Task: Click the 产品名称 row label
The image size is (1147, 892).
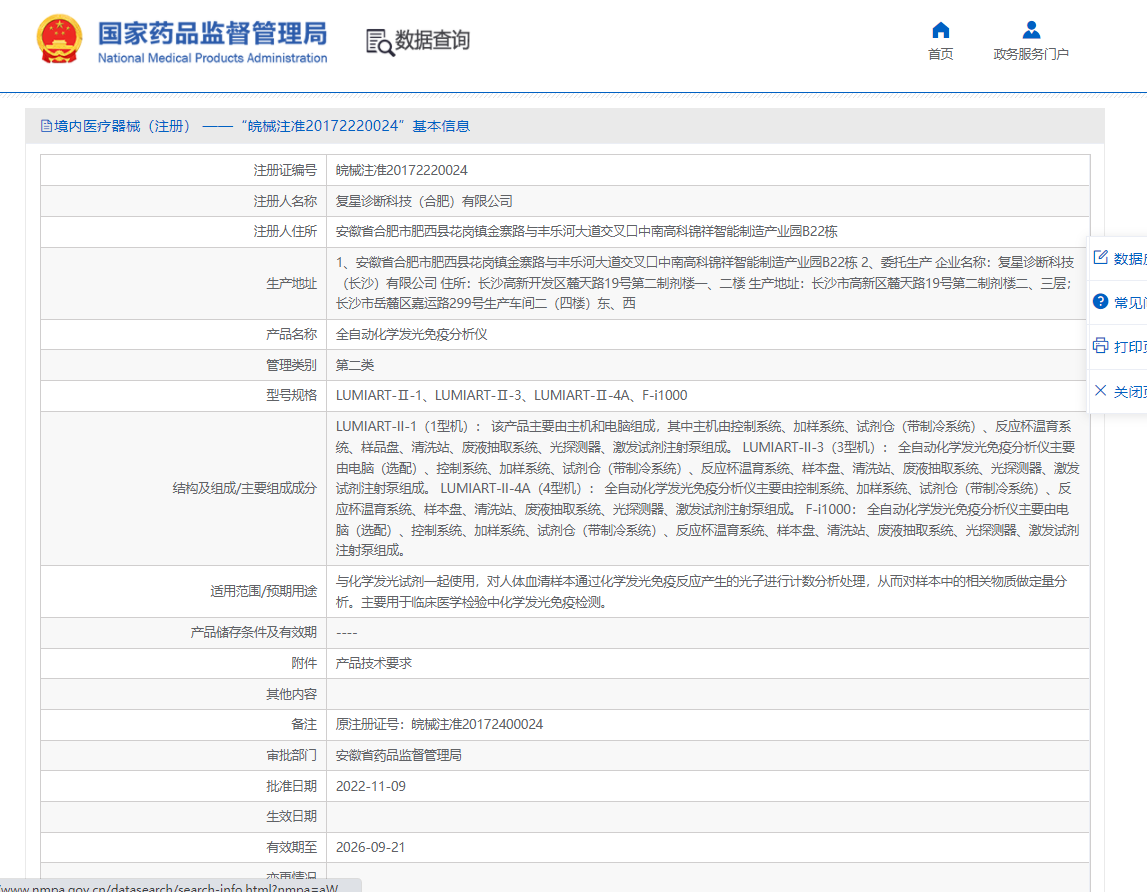Action: (x=291, y=334)
